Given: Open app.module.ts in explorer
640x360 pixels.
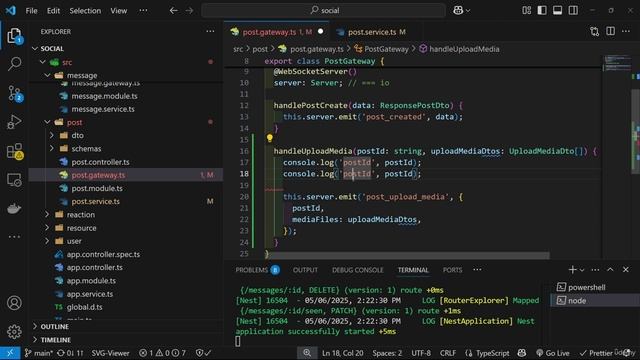Looking at the screenshot, I should 91,281.
